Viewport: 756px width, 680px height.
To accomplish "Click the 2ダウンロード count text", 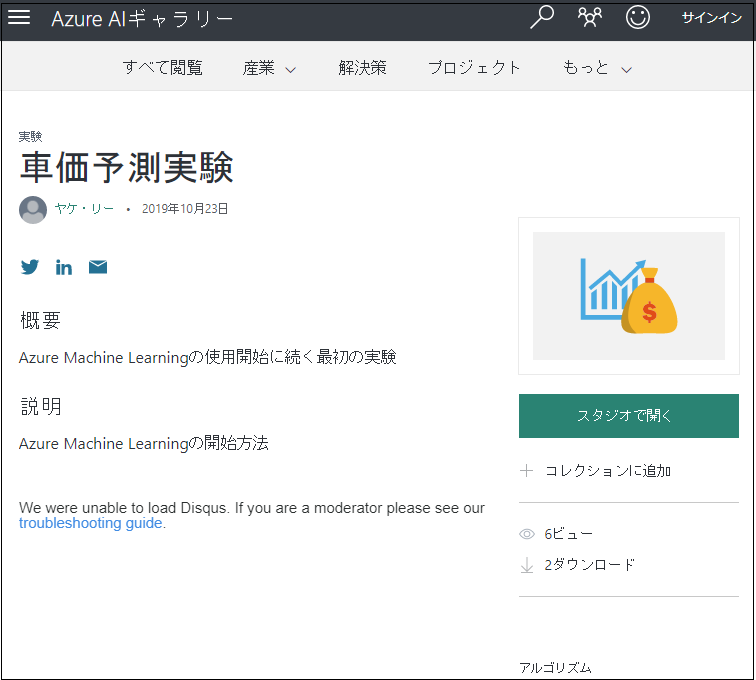I will 590,565.
